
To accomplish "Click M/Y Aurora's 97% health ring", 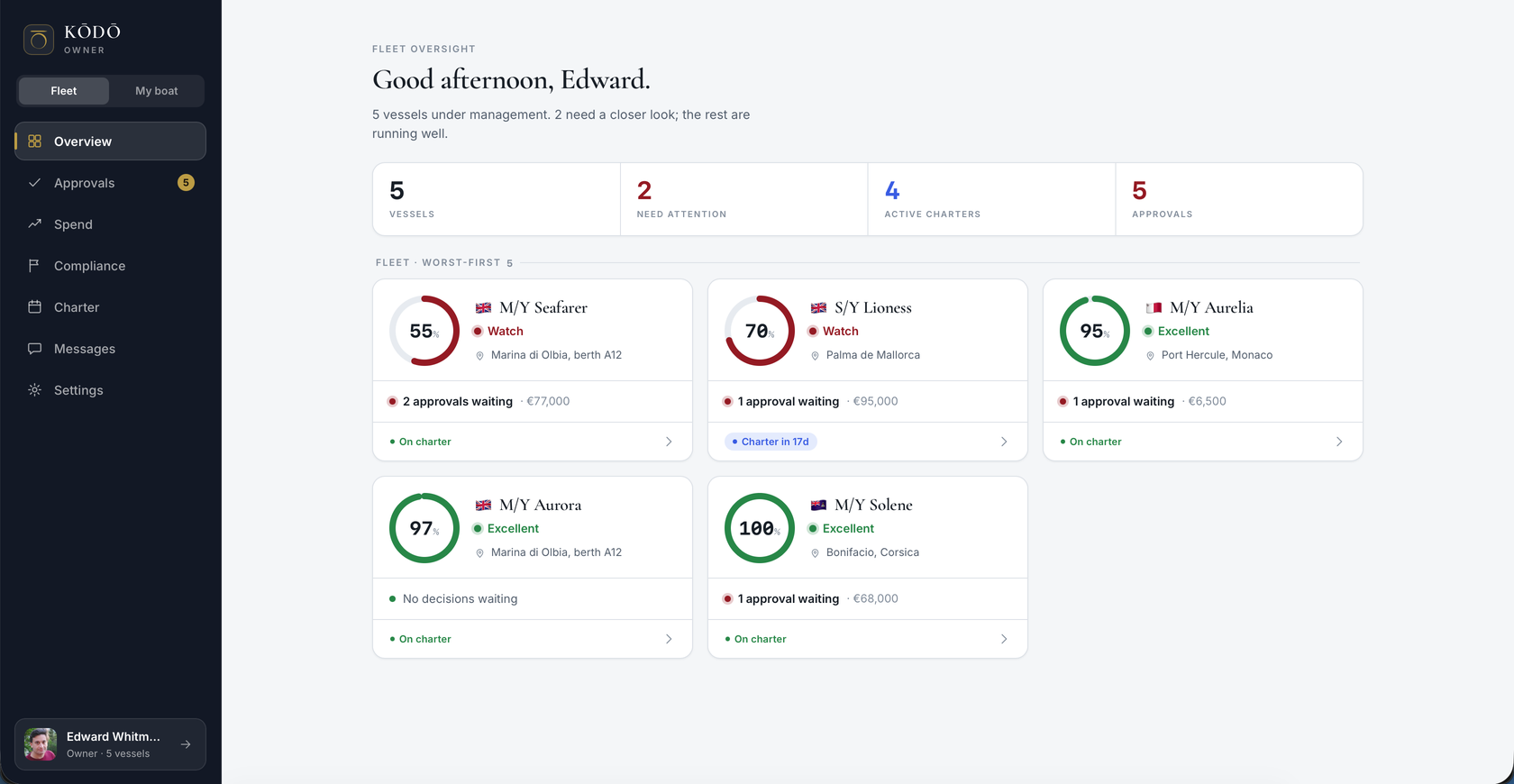I will 424,528.
